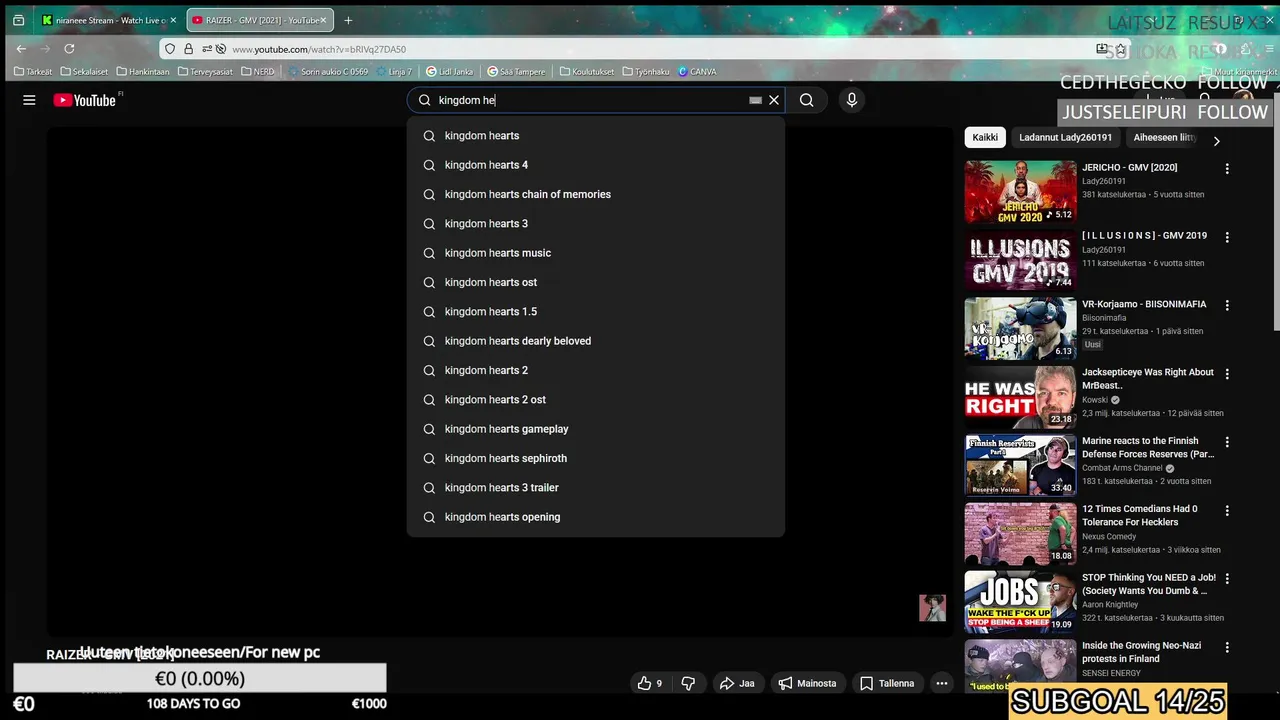1280x720 pixels.
Task: Open options menu for the 12 Times Comedians video
Action: [1227, 510]
